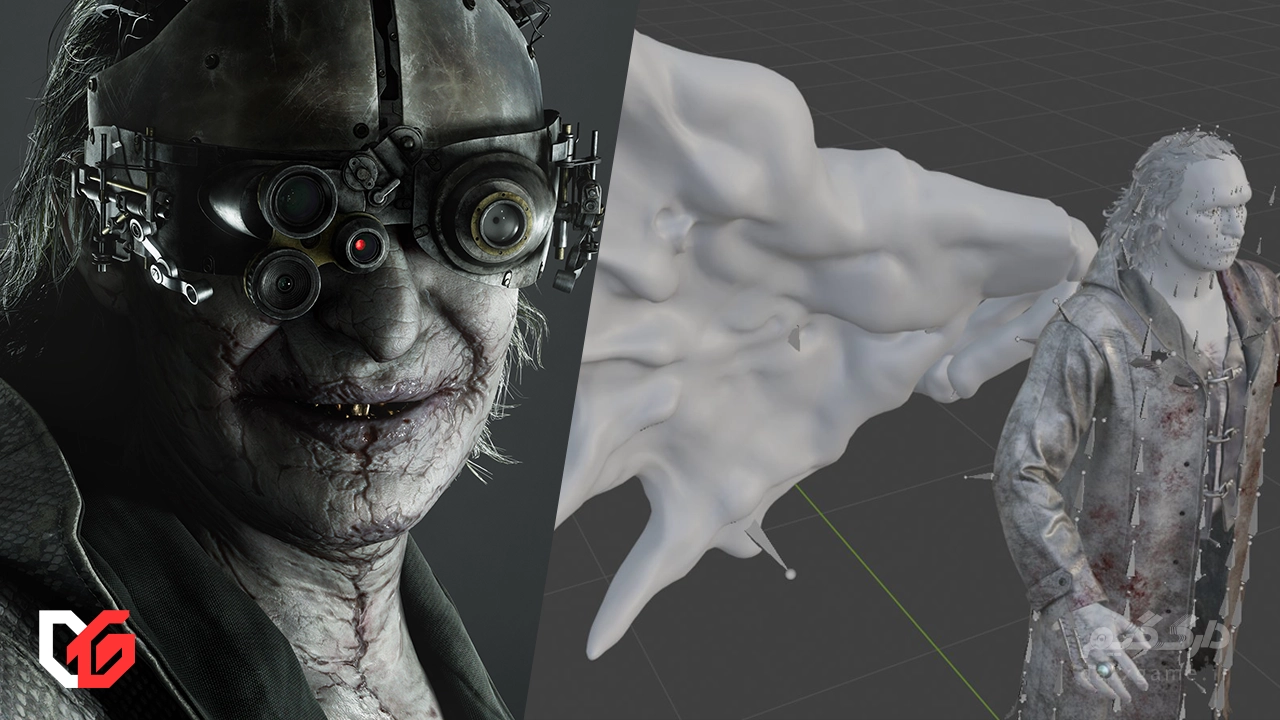Click the red glowing lens on goggles
The image size is (1280, 720).
[x=363, y=246]
